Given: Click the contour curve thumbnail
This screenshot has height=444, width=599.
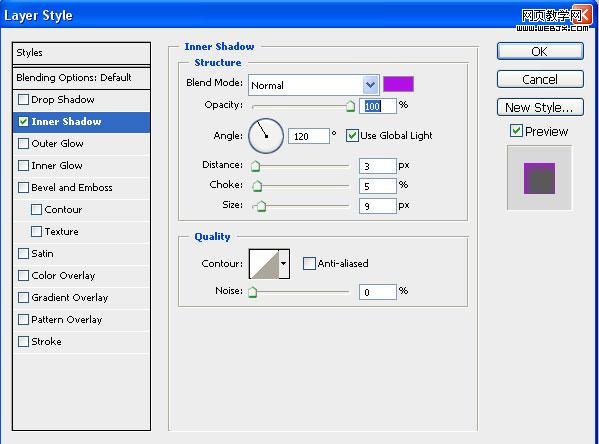Looking at the screenshot, I should point(264,264).
